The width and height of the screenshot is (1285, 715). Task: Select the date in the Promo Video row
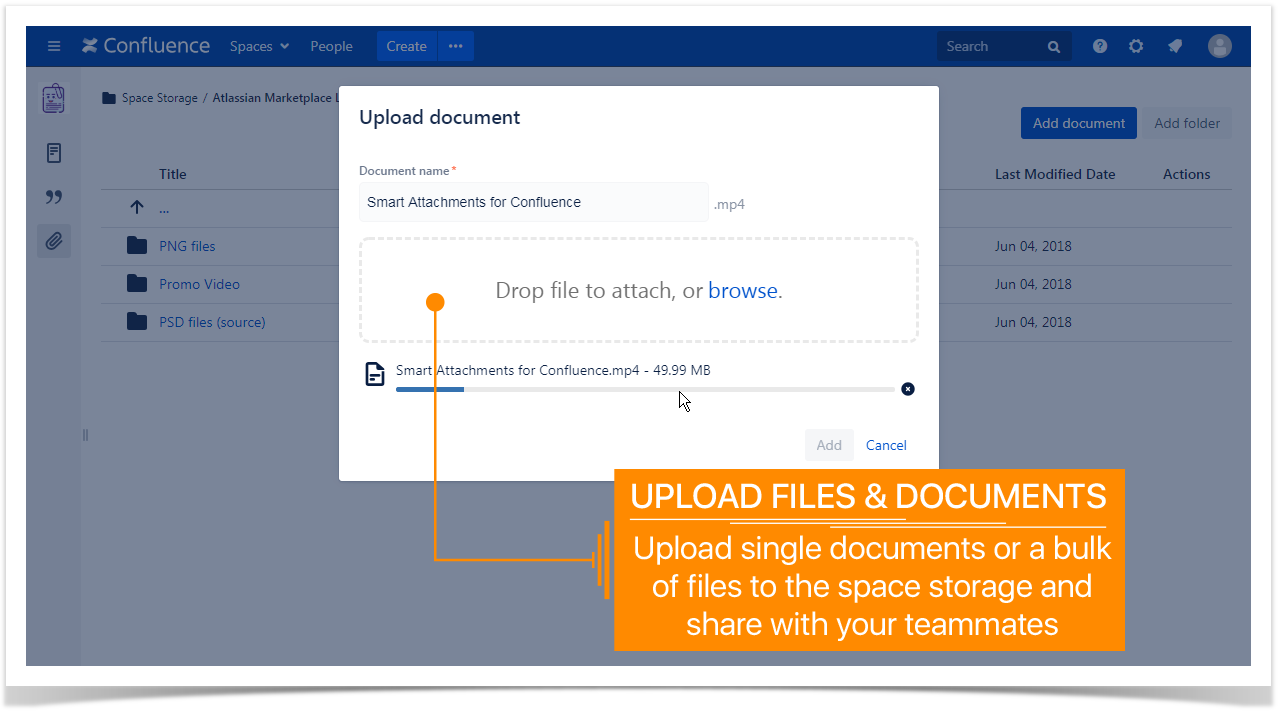(x=1033, y=284)
